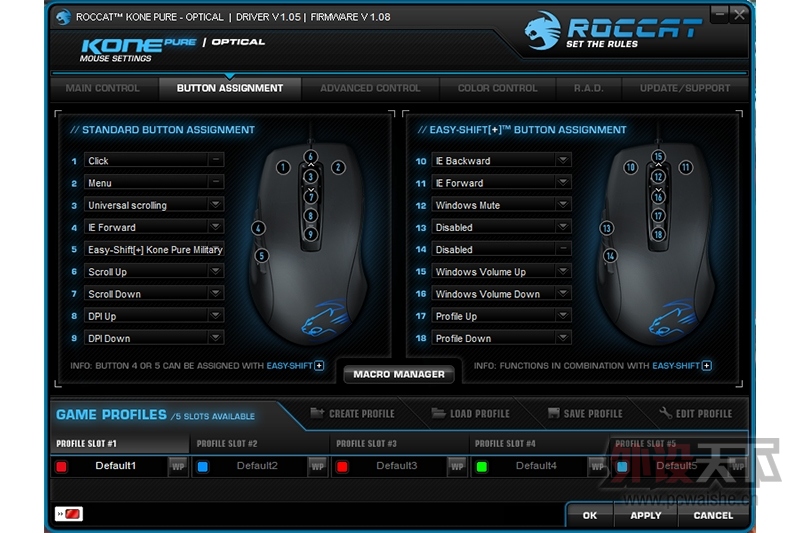Apply the settings with APPLY button
This screenshot has height=533, width=800.
645,515
